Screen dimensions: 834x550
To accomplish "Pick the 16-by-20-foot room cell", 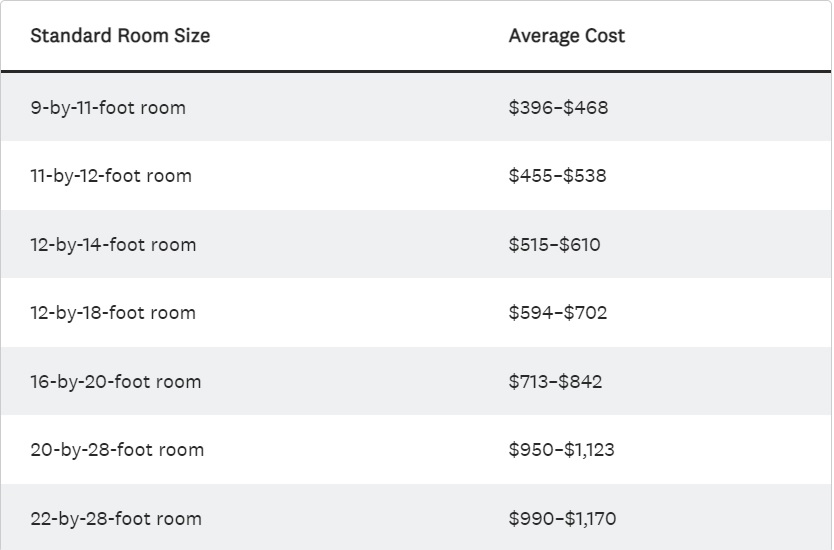I will pyautogui.click(x=116, y=382).
